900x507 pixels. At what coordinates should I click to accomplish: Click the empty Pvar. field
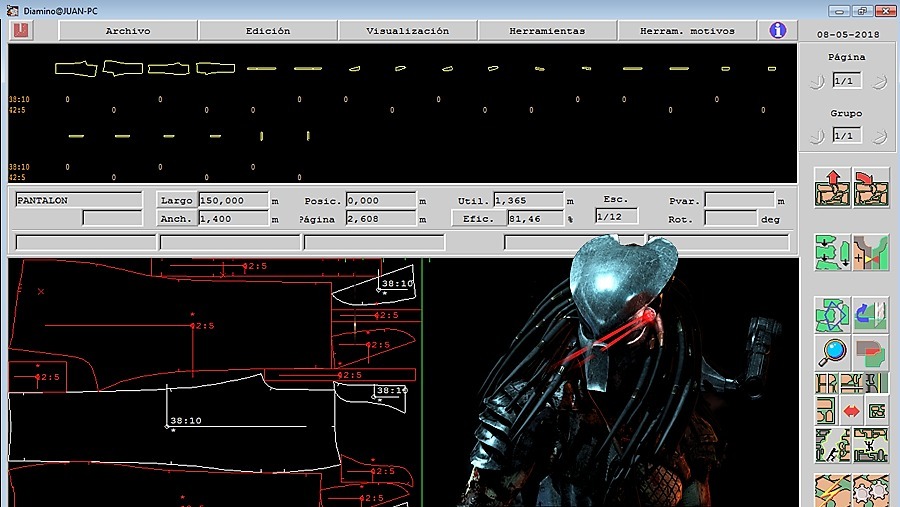click(739, 200)
